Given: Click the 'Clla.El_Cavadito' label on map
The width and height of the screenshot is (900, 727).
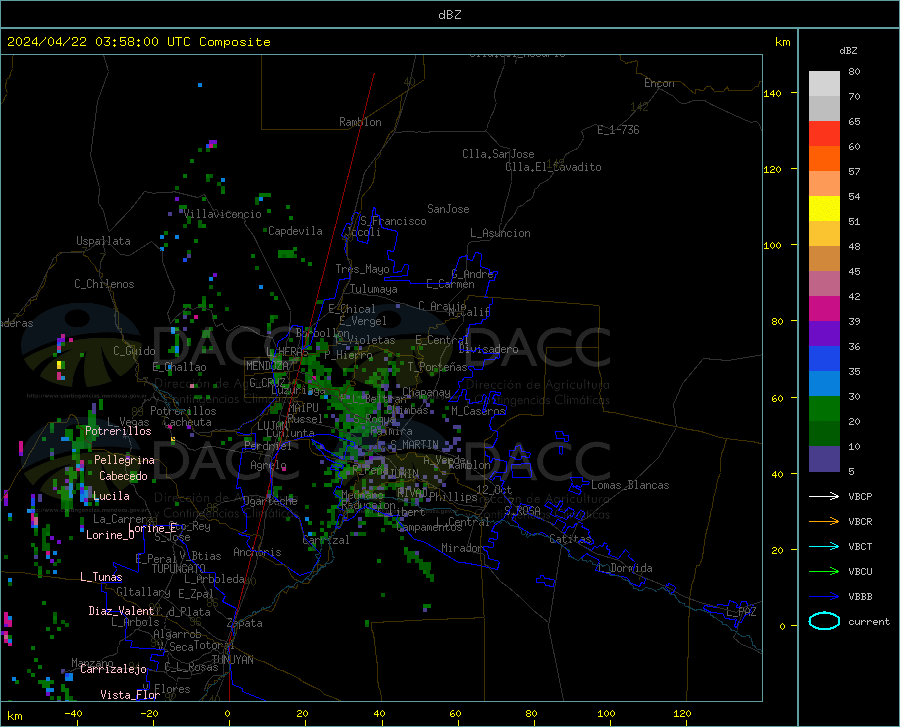Looking at the screenshot, I should pos(553,167).
